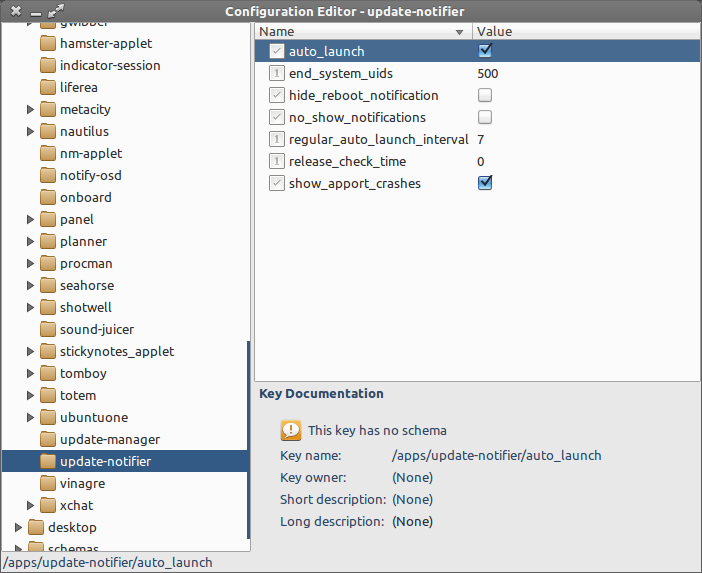Click the notify-osd folder icon
This screenshot has width=702, height=573.
point(47,175)
